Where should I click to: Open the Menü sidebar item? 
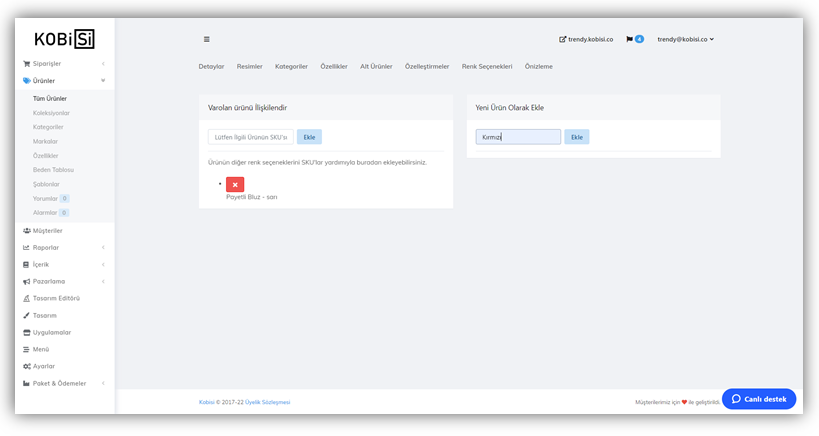point(40,349)
